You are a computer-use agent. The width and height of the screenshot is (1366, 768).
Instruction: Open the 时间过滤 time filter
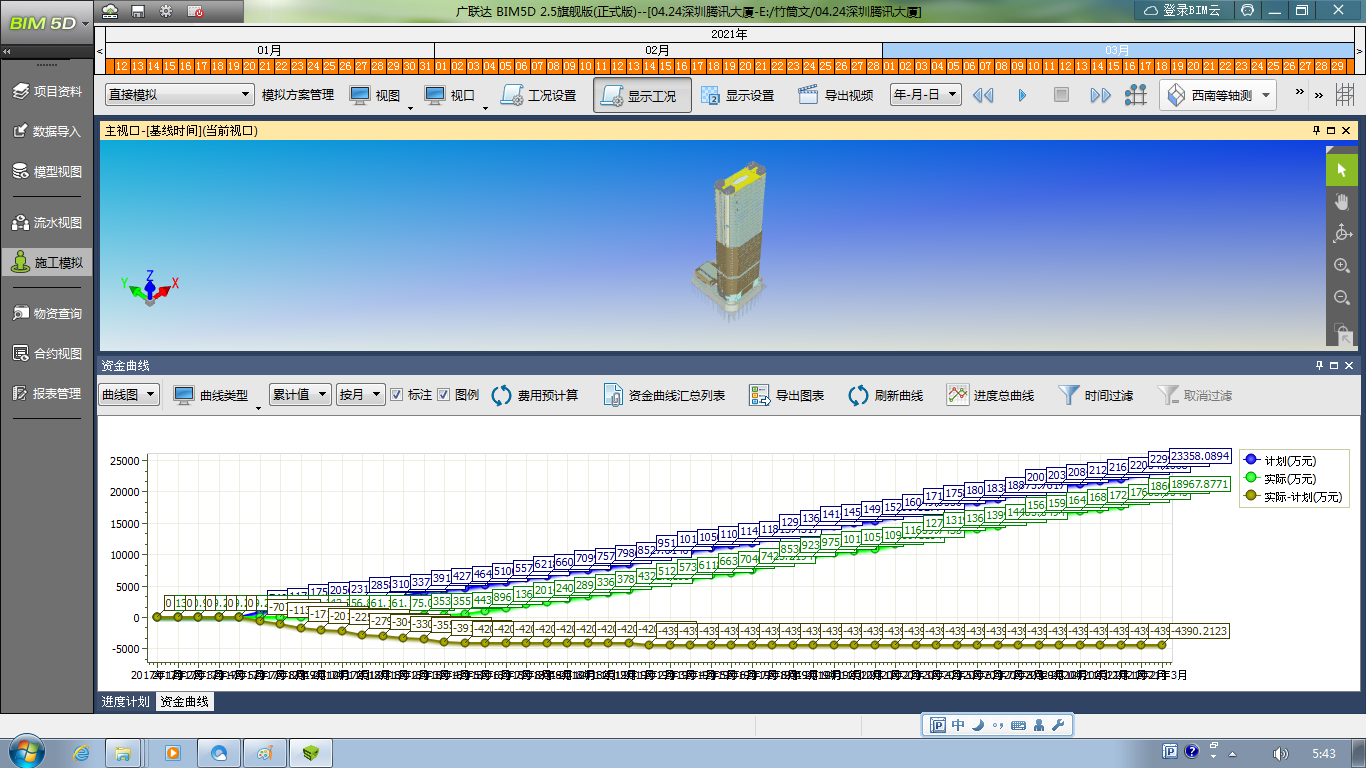(1069, 395)
